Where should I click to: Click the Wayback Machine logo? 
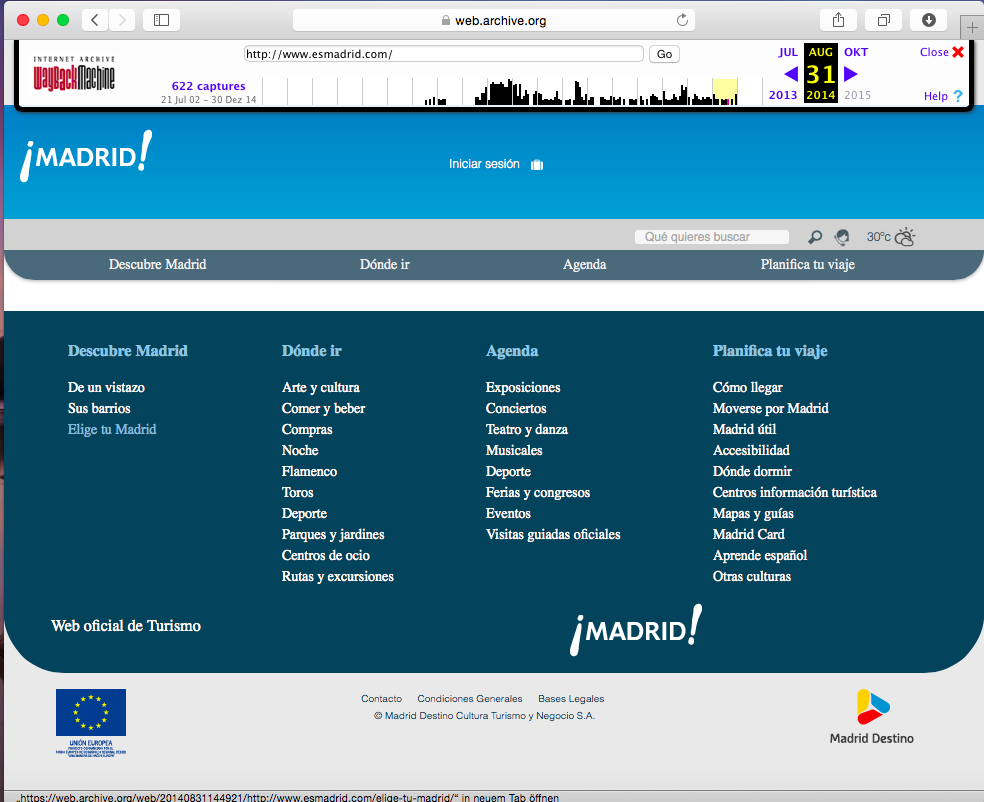click(x=74, y=74)
